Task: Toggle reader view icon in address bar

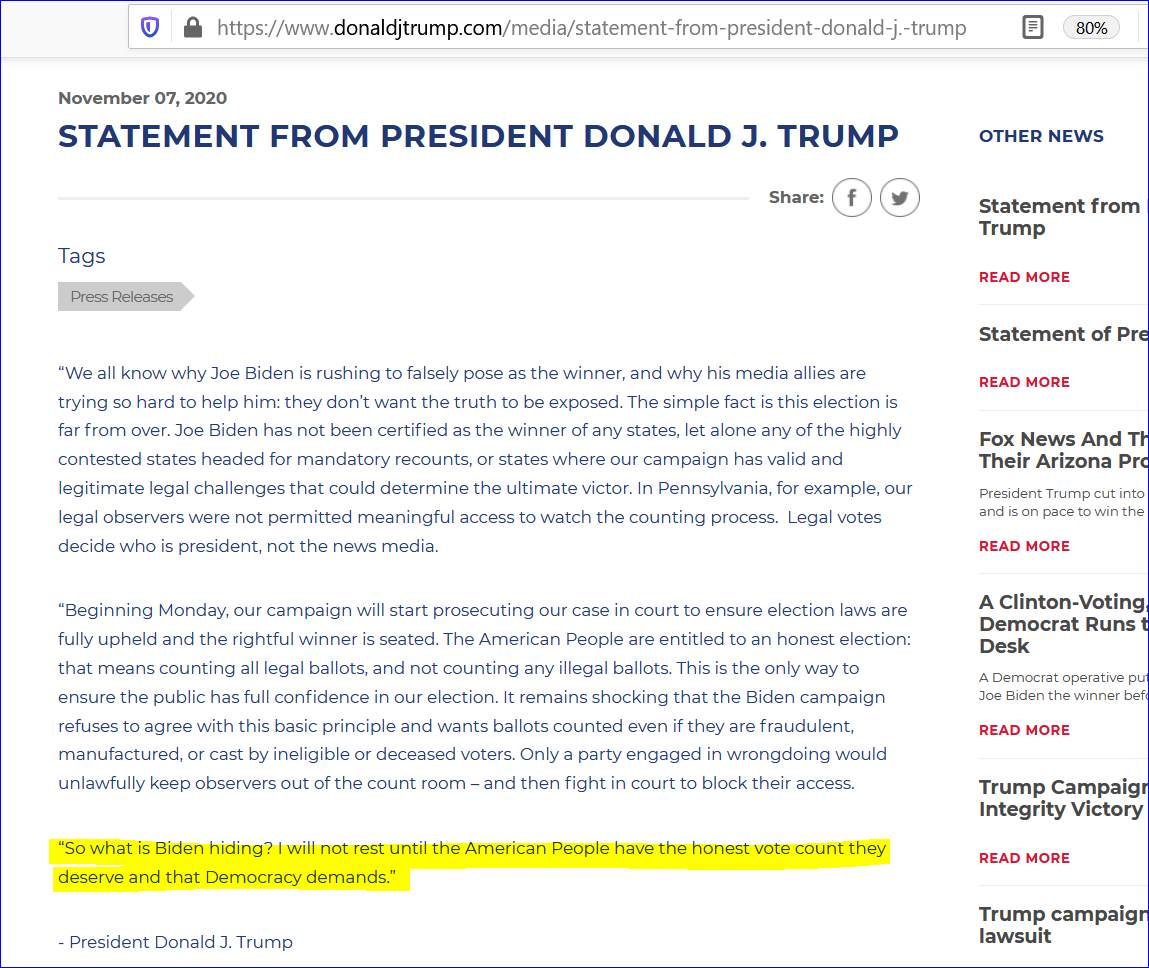Action: [1033, 27]
